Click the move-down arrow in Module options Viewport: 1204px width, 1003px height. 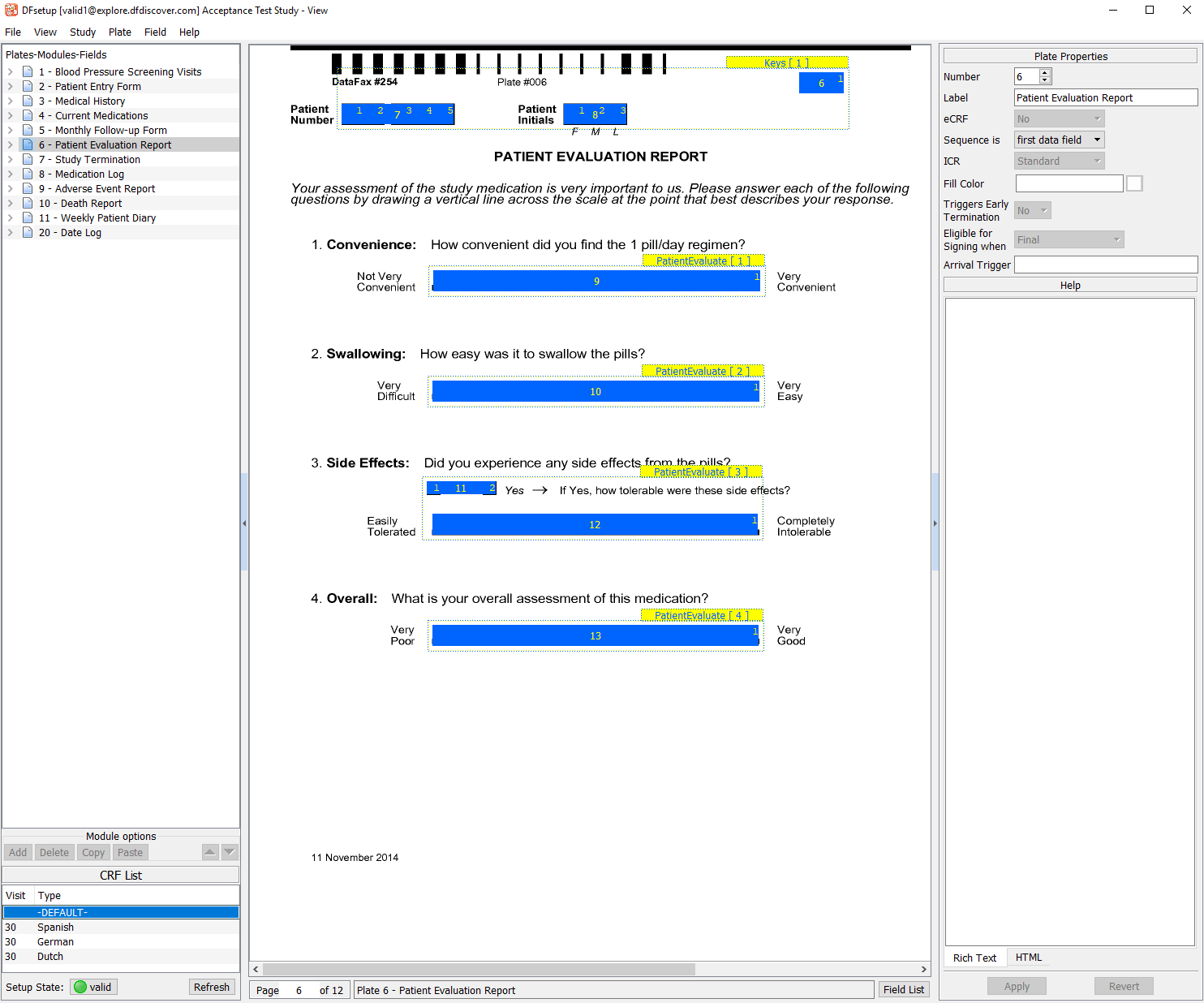pos(230,852)
